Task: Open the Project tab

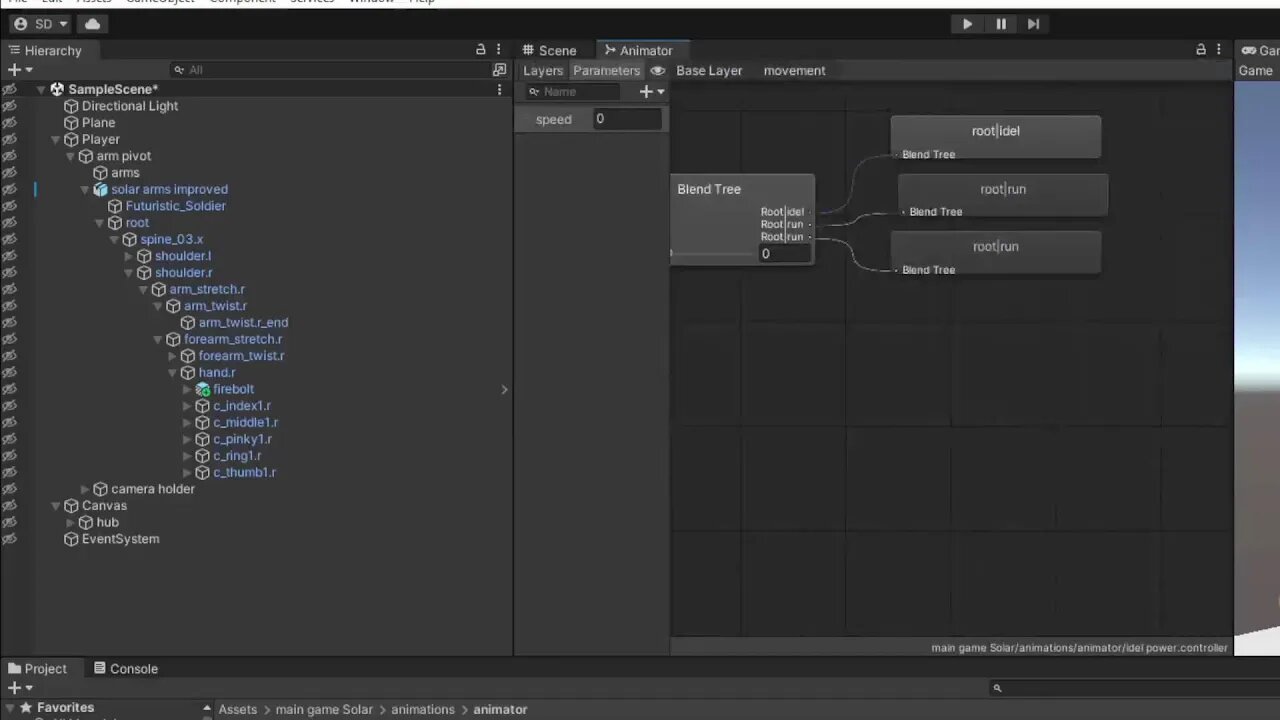Action: click(37, 669)
